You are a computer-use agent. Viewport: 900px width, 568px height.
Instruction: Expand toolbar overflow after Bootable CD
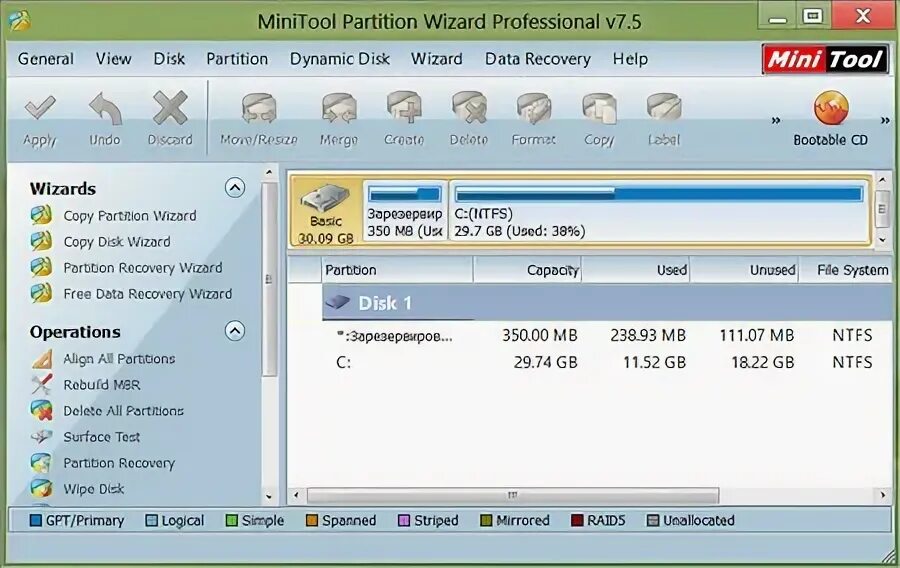click(885, 120)
